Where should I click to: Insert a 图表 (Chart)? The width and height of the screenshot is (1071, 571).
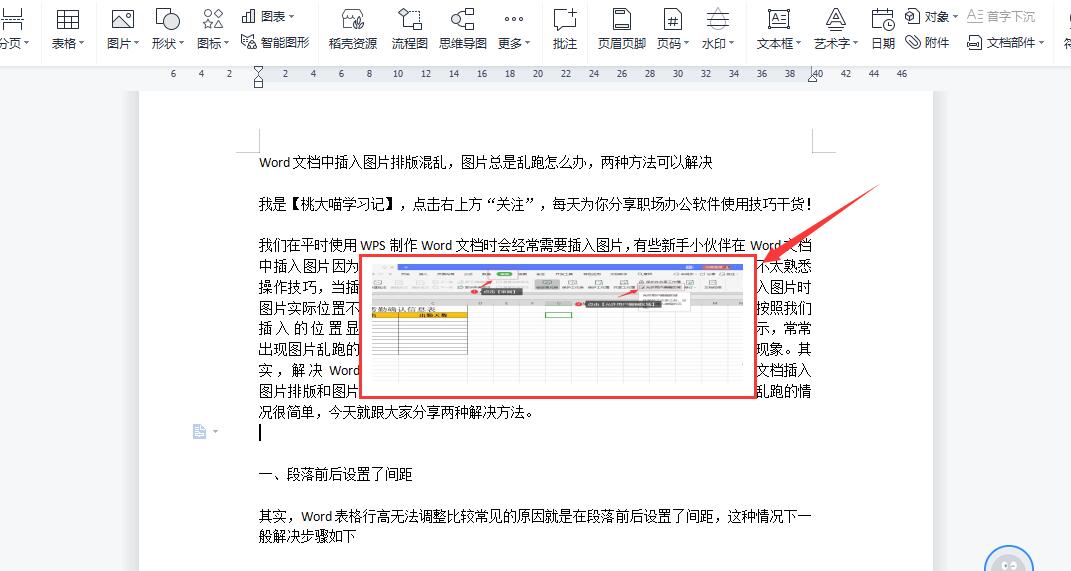click(x=267, y=16)
